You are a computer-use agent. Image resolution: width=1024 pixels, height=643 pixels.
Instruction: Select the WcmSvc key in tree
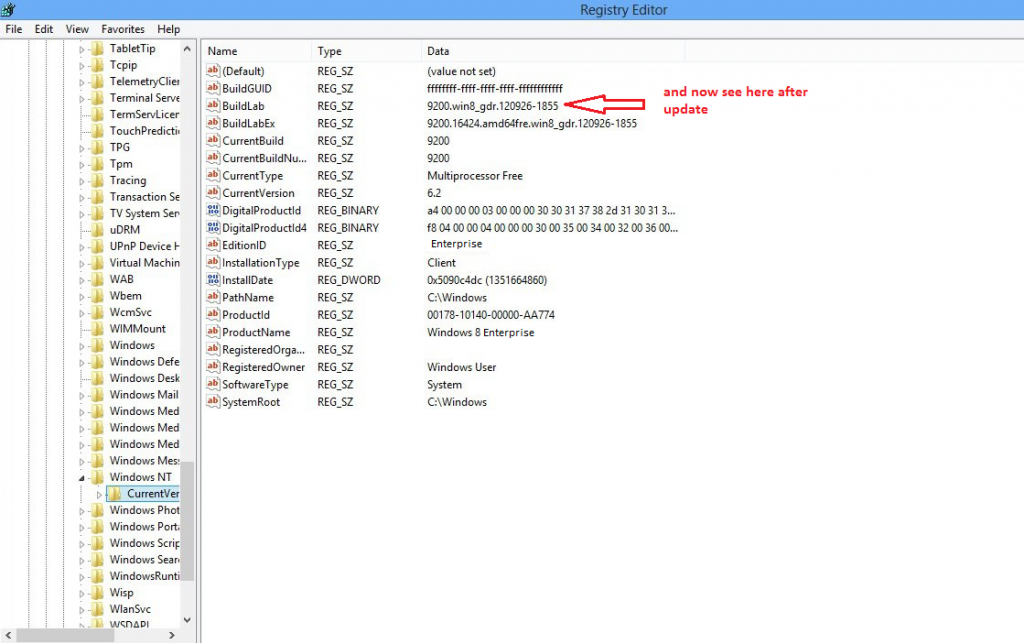click(131, 312)
